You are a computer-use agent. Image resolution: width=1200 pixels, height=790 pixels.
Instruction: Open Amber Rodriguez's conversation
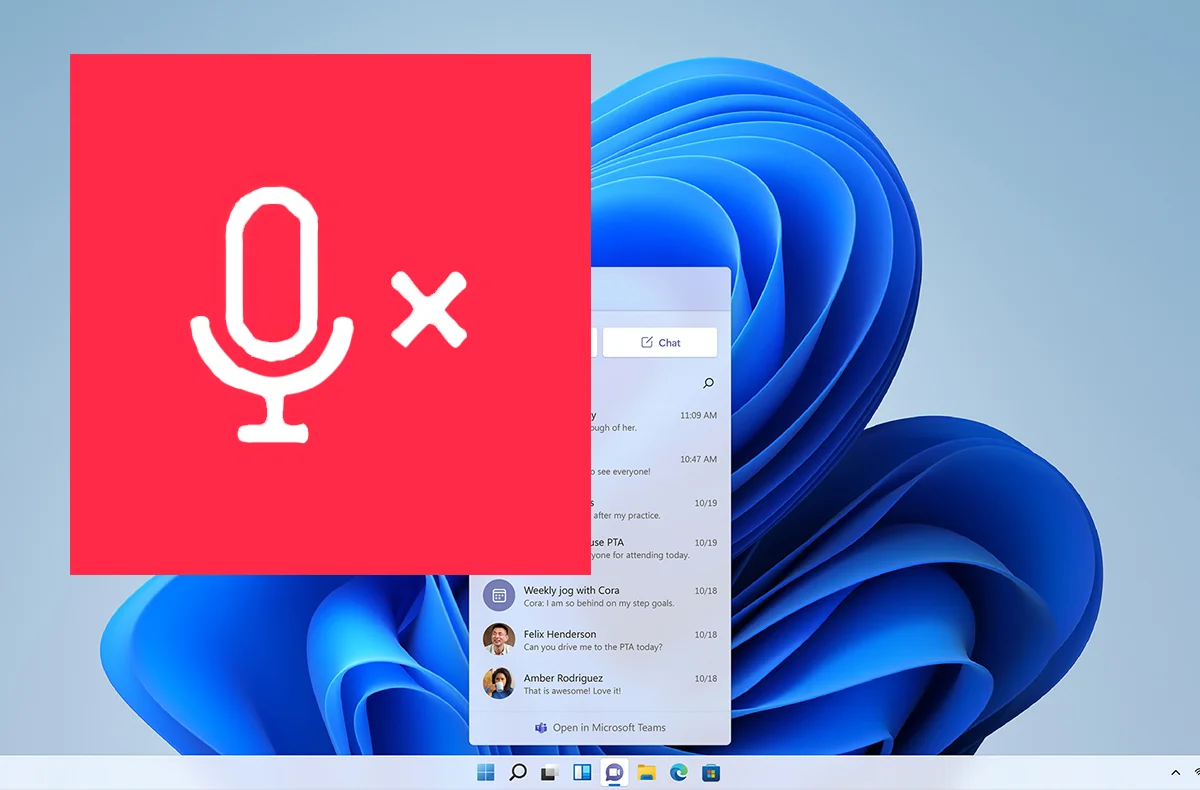click(600, 684)
